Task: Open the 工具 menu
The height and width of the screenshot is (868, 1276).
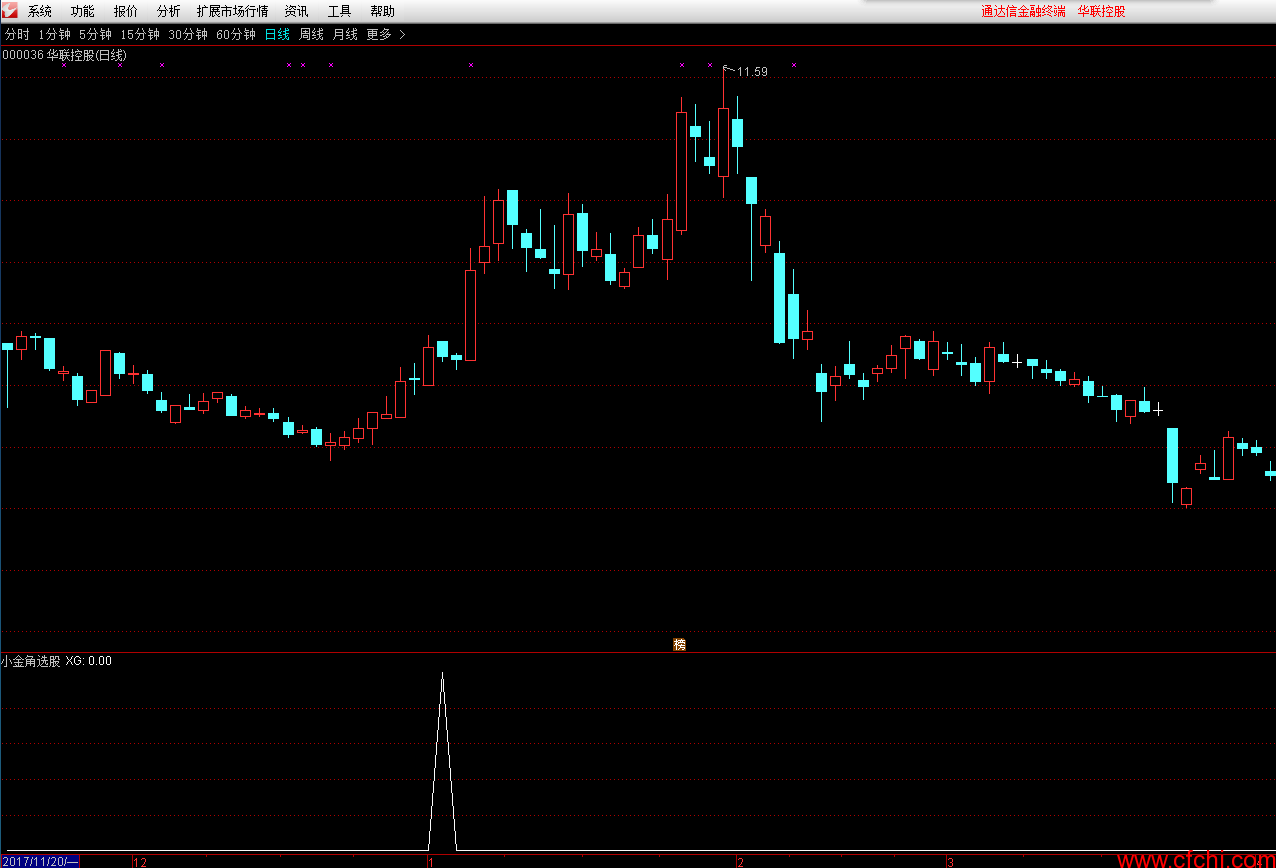Action: (339, 12)
